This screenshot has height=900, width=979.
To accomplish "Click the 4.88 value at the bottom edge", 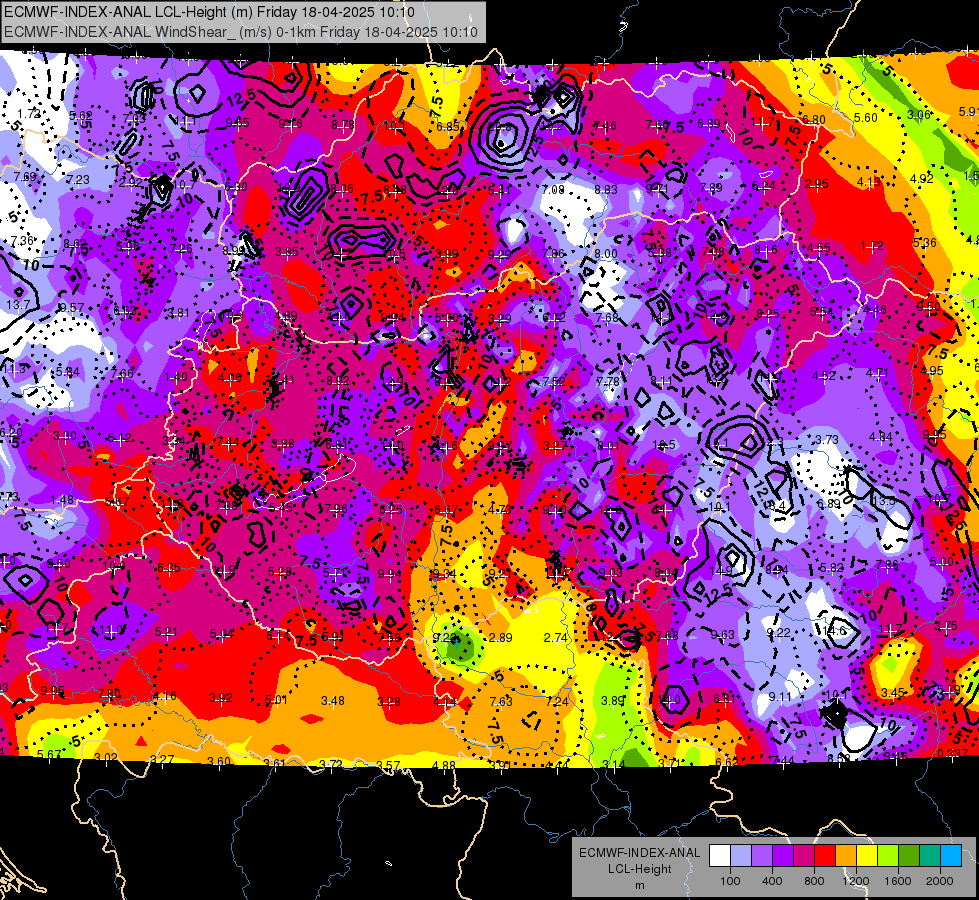I will (x=444, y=765).
